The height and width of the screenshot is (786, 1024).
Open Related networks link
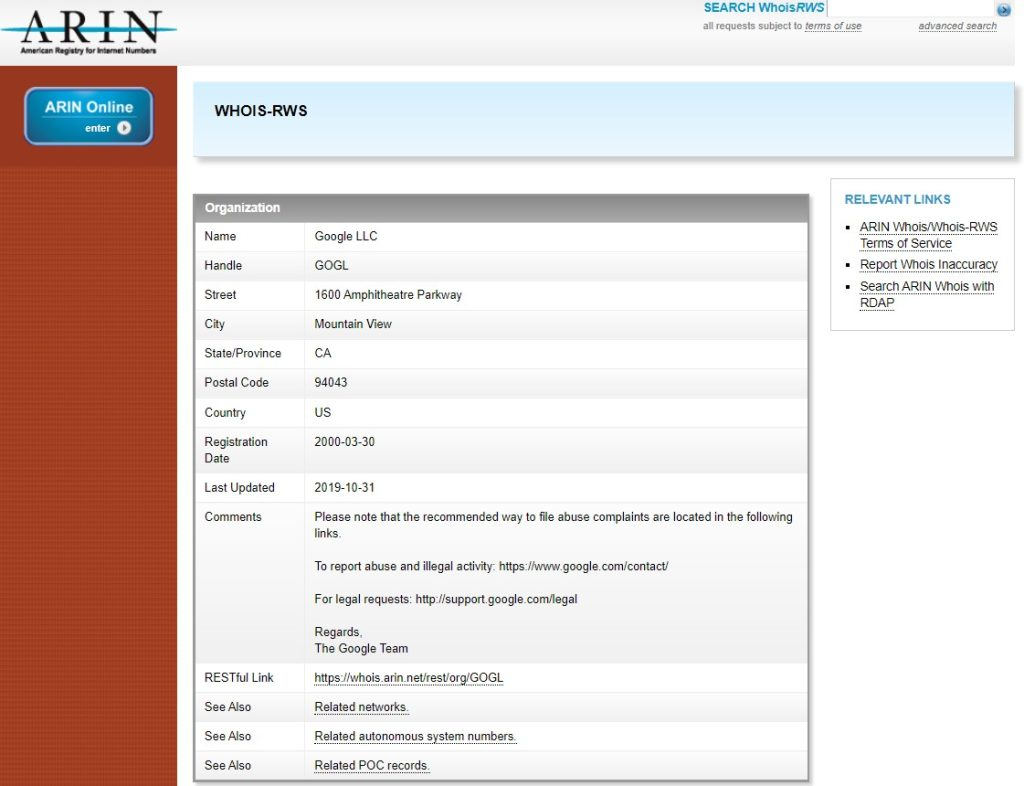tap(361, 707)
